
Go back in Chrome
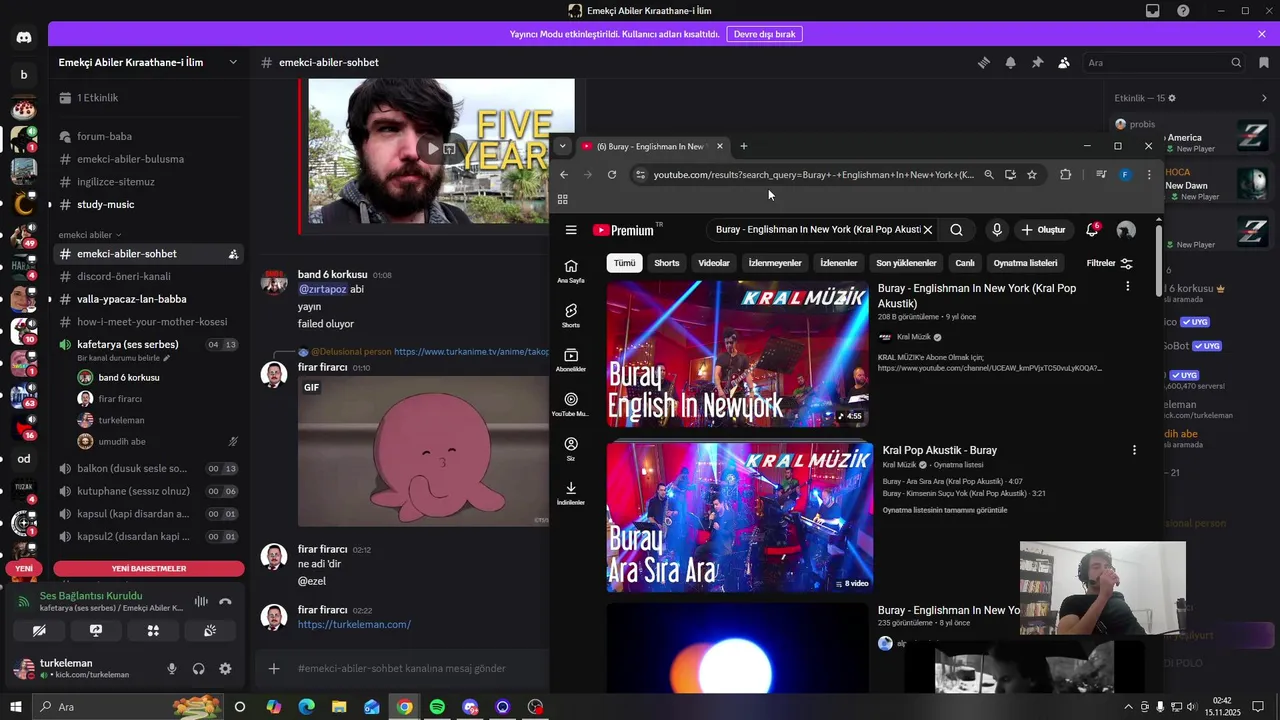pyautogui.click(x=564, y=175)
